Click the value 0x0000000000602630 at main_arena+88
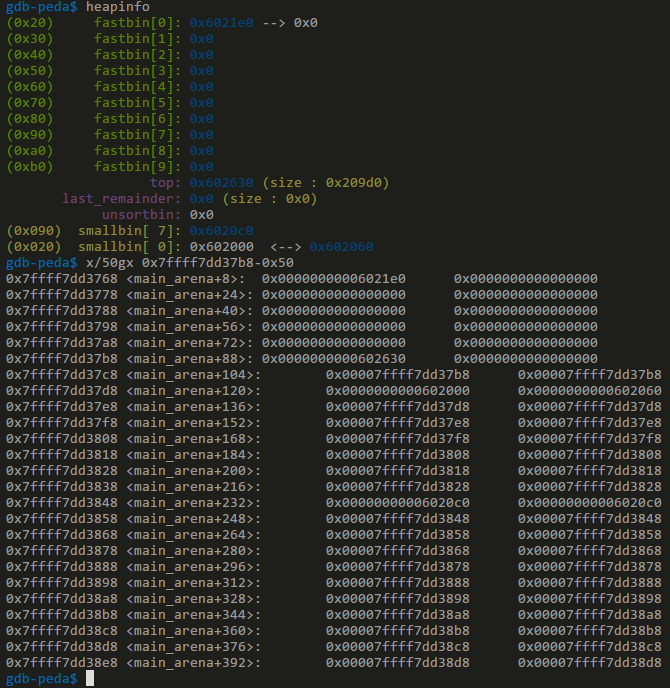 [333, 359]
